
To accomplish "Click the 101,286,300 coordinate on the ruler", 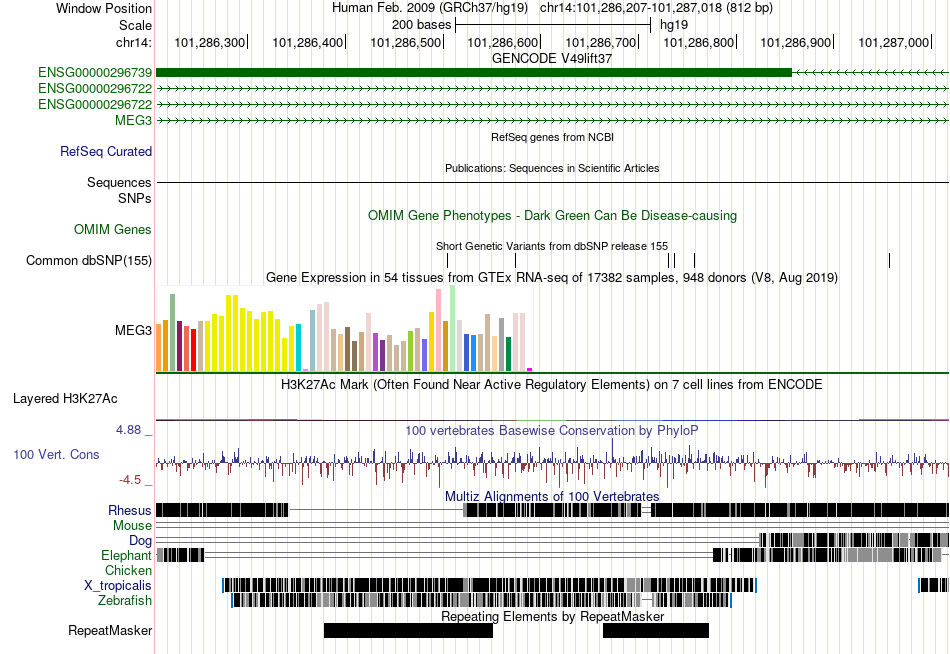I will [210, 42].
